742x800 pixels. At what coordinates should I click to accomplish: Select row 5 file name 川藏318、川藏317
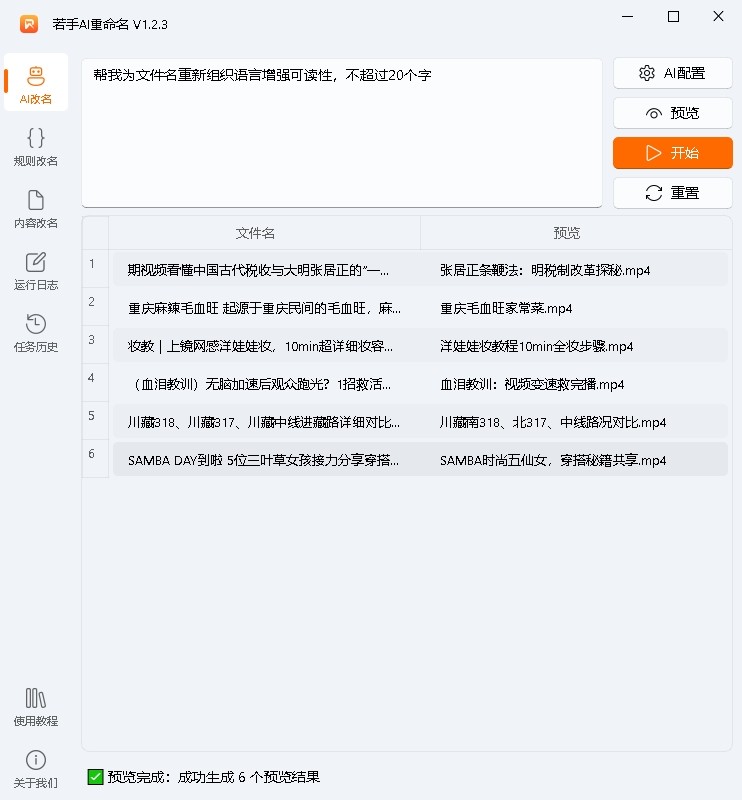click(x=263, y=422)
